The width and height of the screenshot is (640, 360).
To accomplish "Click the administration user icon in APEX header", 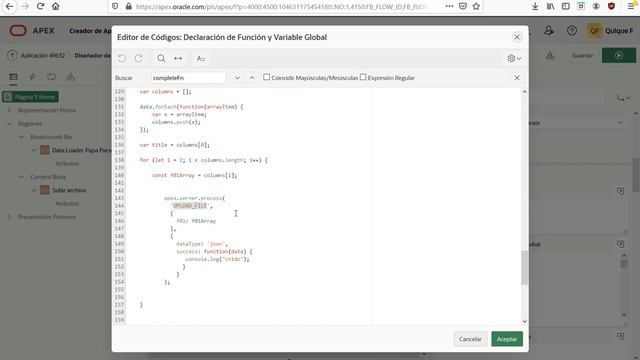I will [x=549, y=31].
